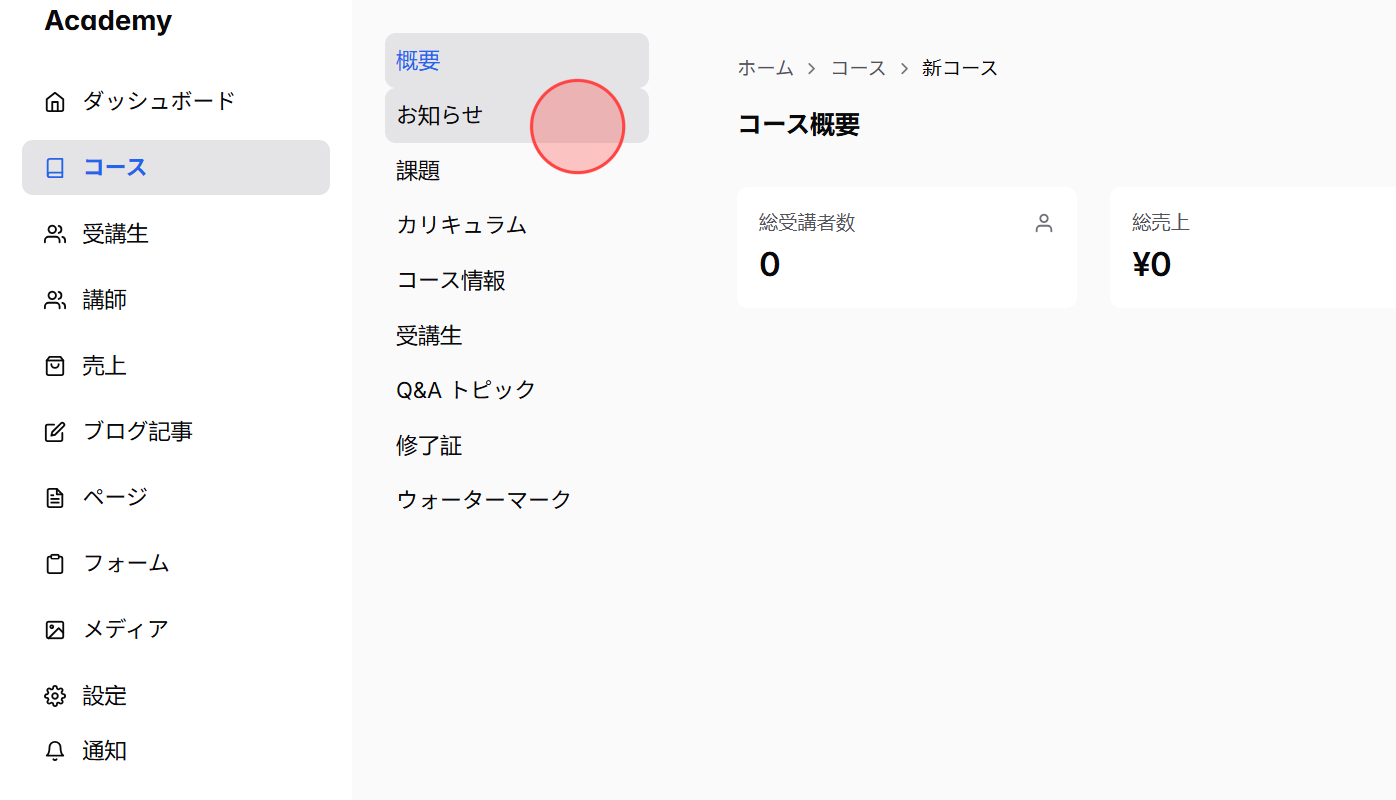Click the notifications bell icon
Image resolution: width=1396 pixels, height=800 pixels.
tap(55, 751)
